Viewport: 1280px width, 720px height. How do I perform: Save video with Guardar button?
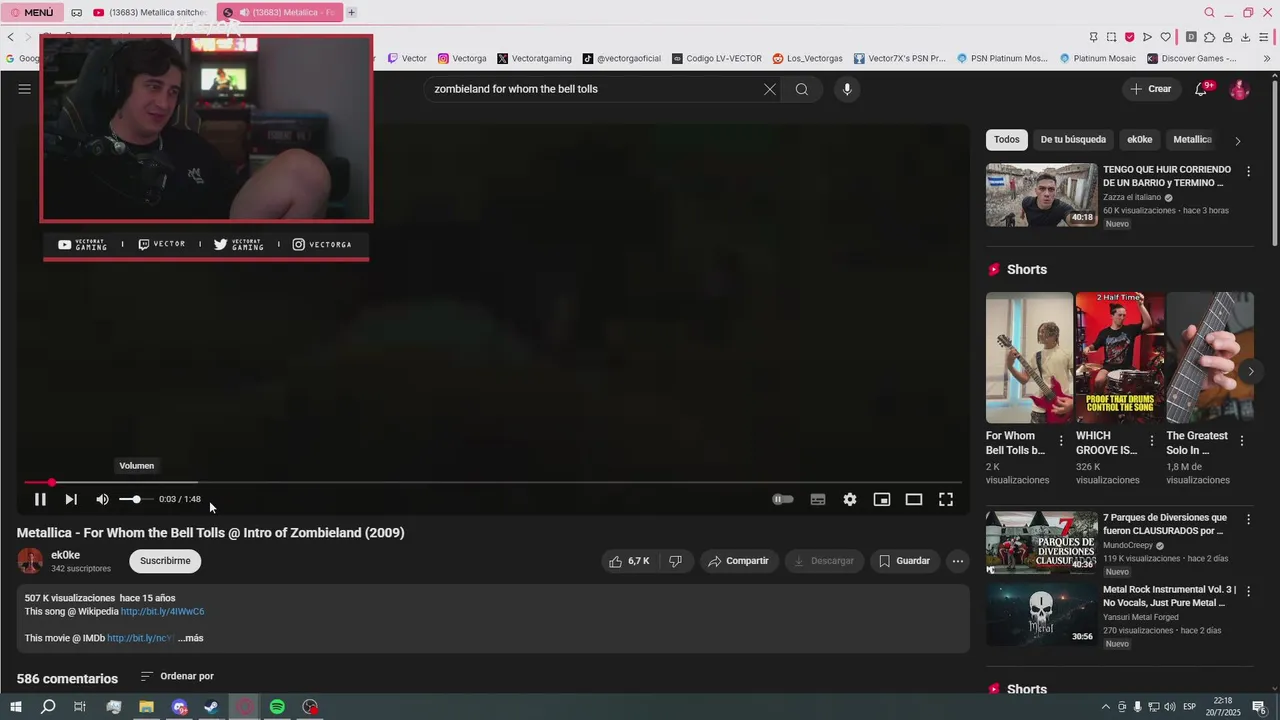tap(904, 561)
